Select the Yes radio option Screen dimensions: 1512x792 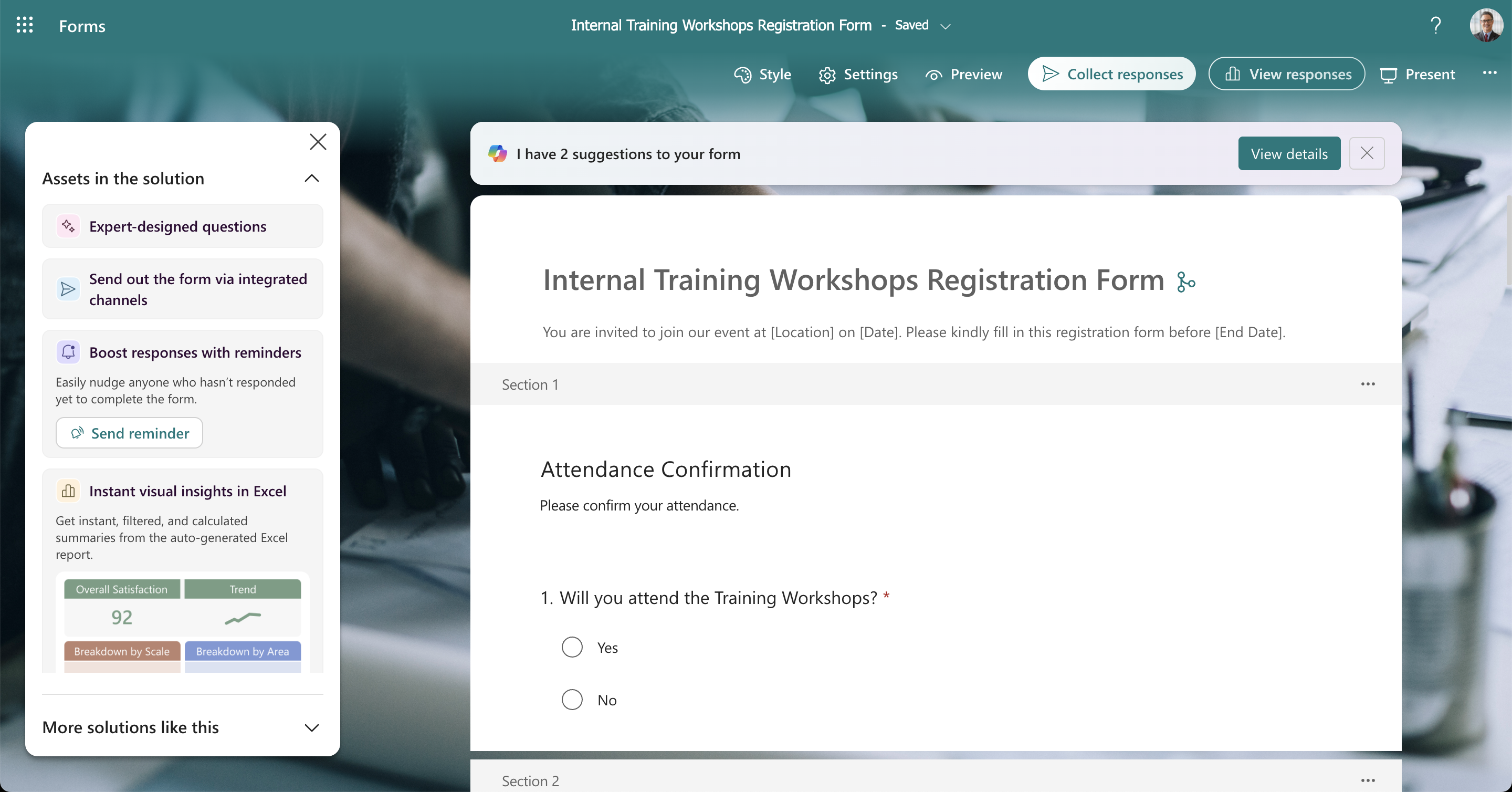click(572, 647)
